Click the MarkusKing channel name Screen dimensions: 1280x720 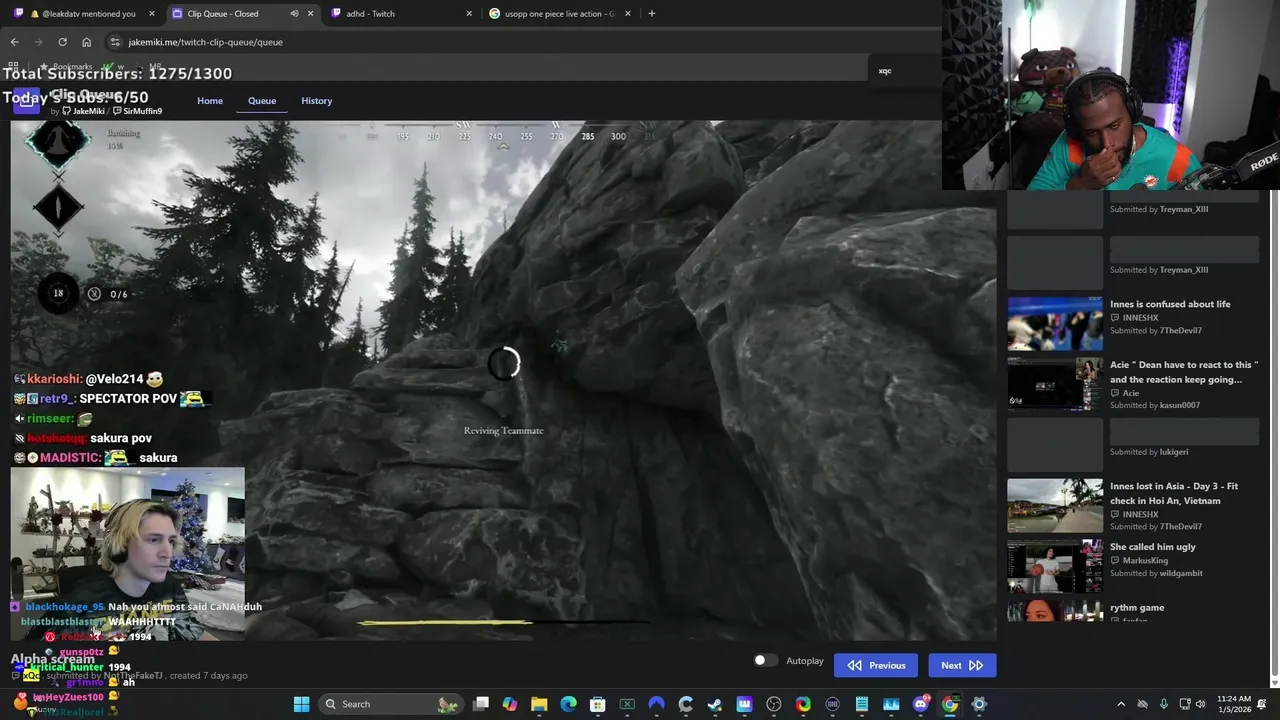(x=1145, y=561)
